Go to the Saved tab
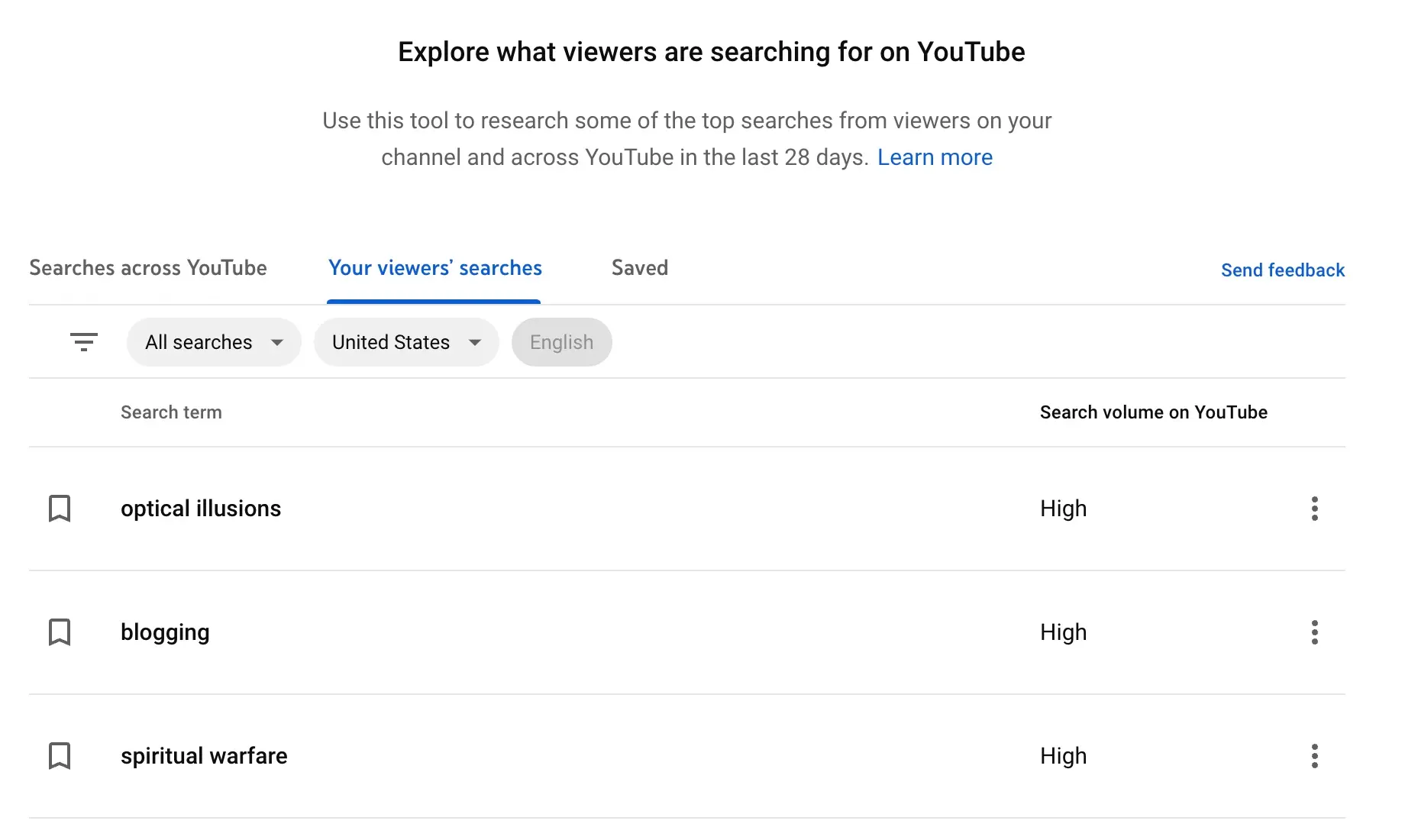Image resolution: width=1405 pixels, height=840 pixels. (639, 268)
